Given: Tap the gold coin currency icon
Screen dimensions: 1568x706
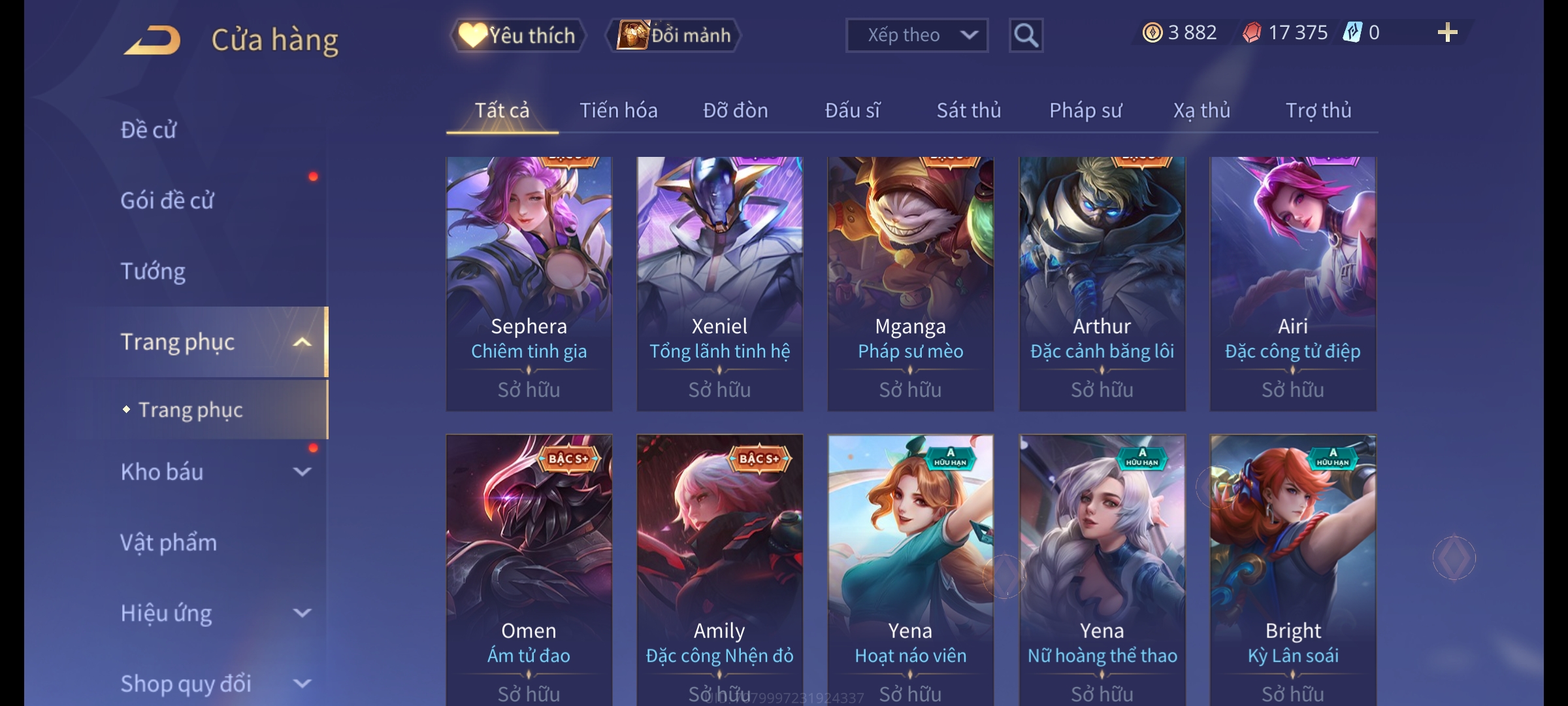Looking at the screenshot, I should click(x=1152, y=33).
